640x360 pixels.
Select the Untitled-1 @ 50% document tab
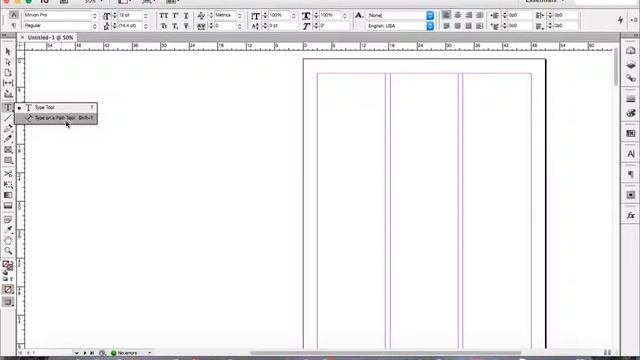point(51,37)
